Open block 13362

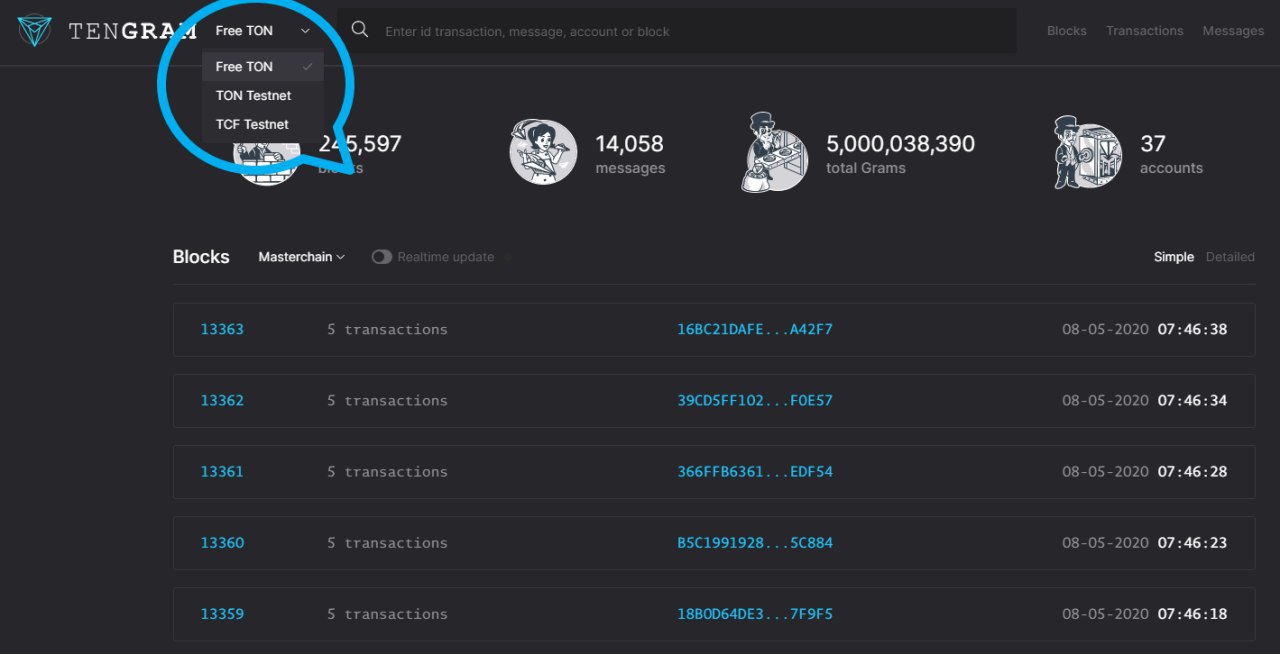click(x=222, y=400)
